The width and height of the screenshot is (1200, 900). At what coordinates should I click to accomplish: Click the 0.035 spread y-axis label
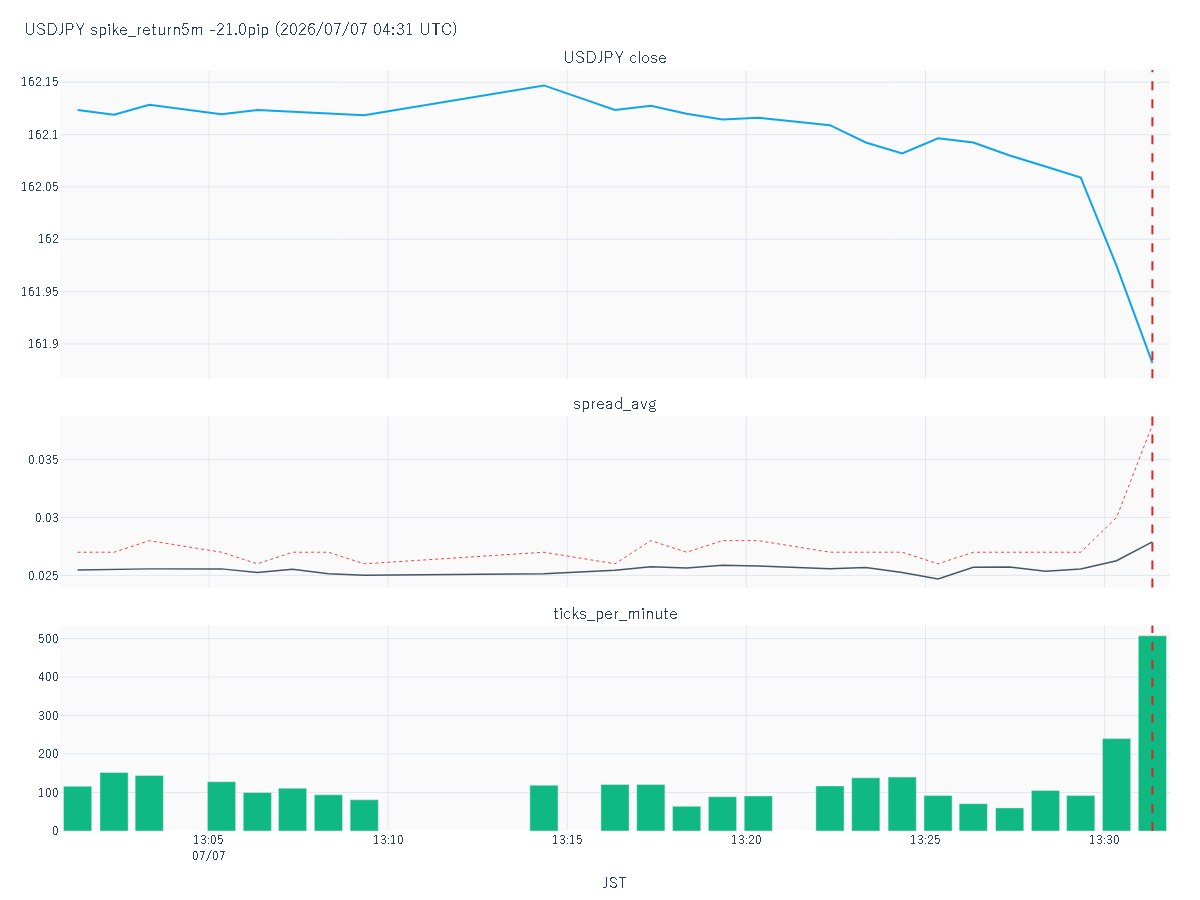point(42,460)
